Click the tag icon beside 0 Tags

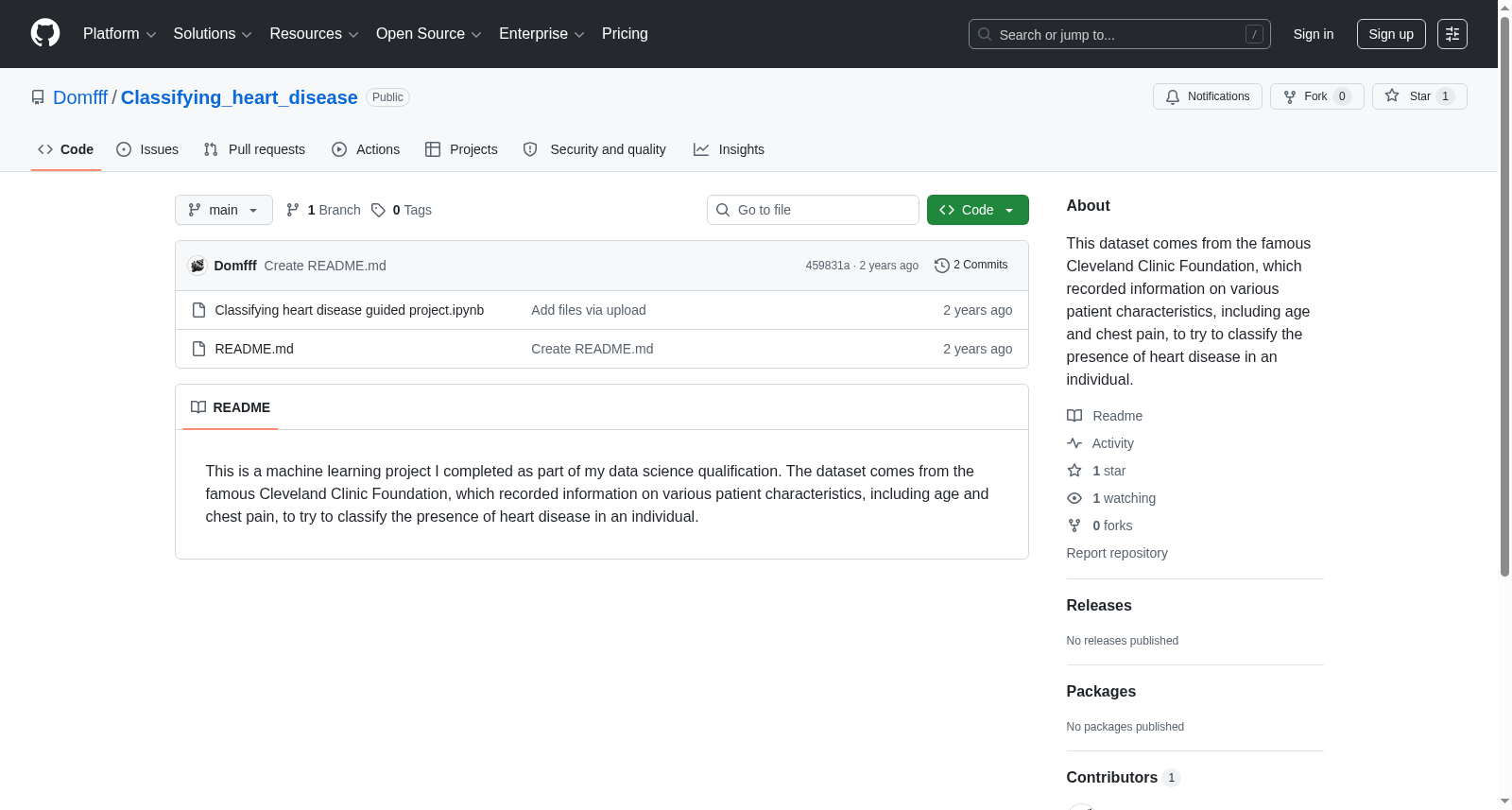tap(378, 210)
